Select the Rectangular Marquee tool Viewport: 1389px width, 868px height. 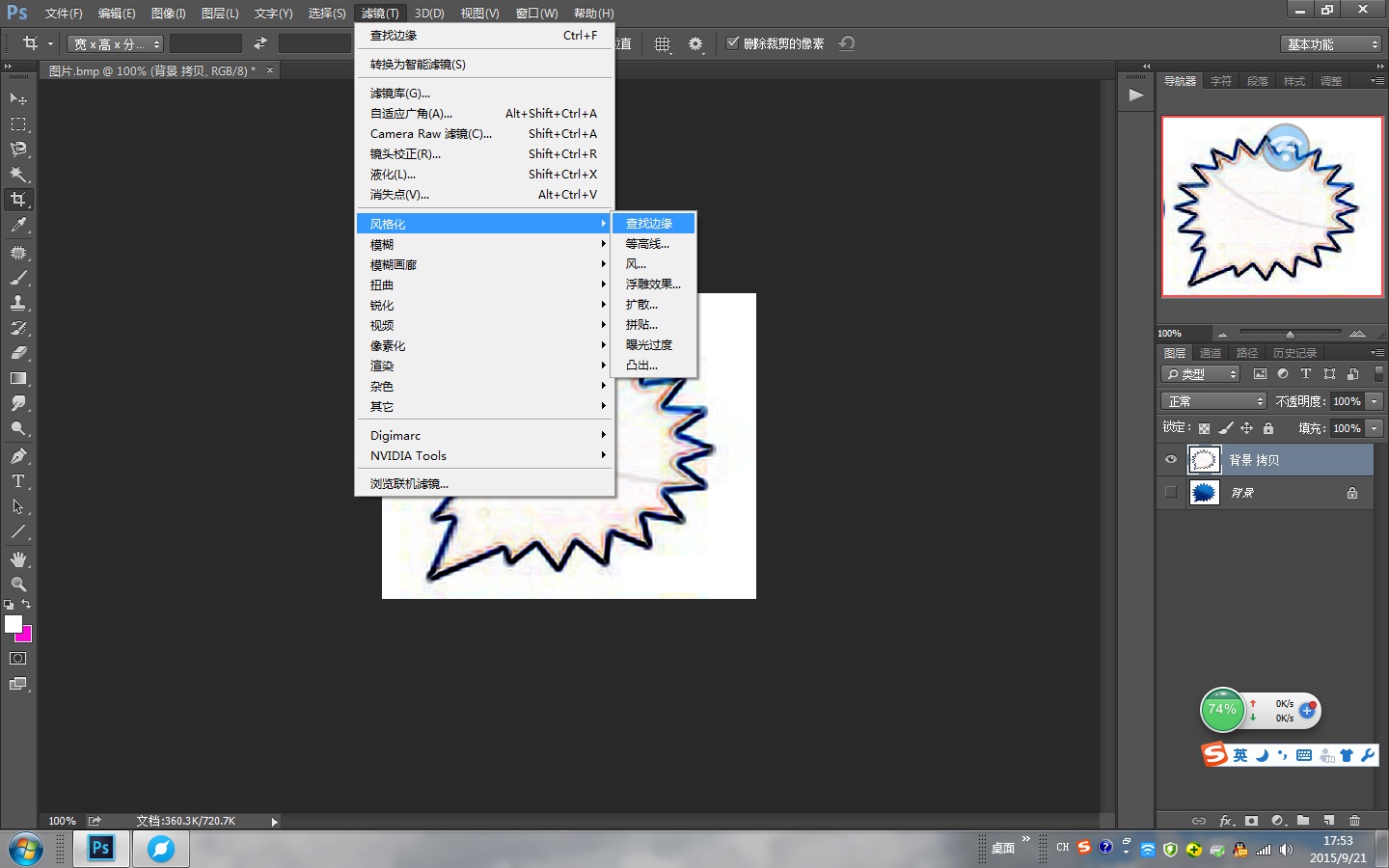[18, 123]
